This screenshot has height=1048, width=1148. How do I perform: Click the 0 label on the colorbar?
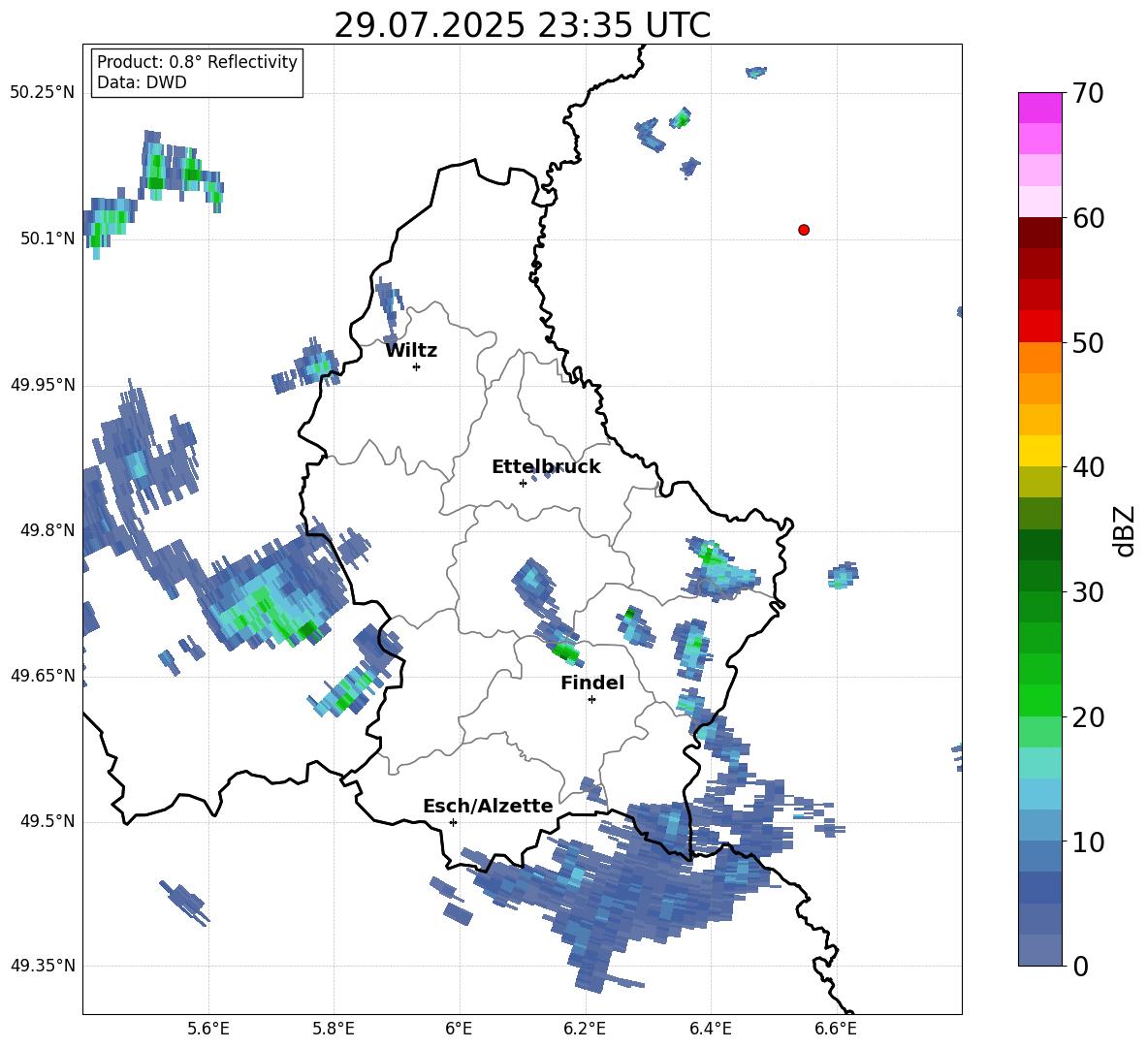pyautogui.click(x=1080, y=967)
